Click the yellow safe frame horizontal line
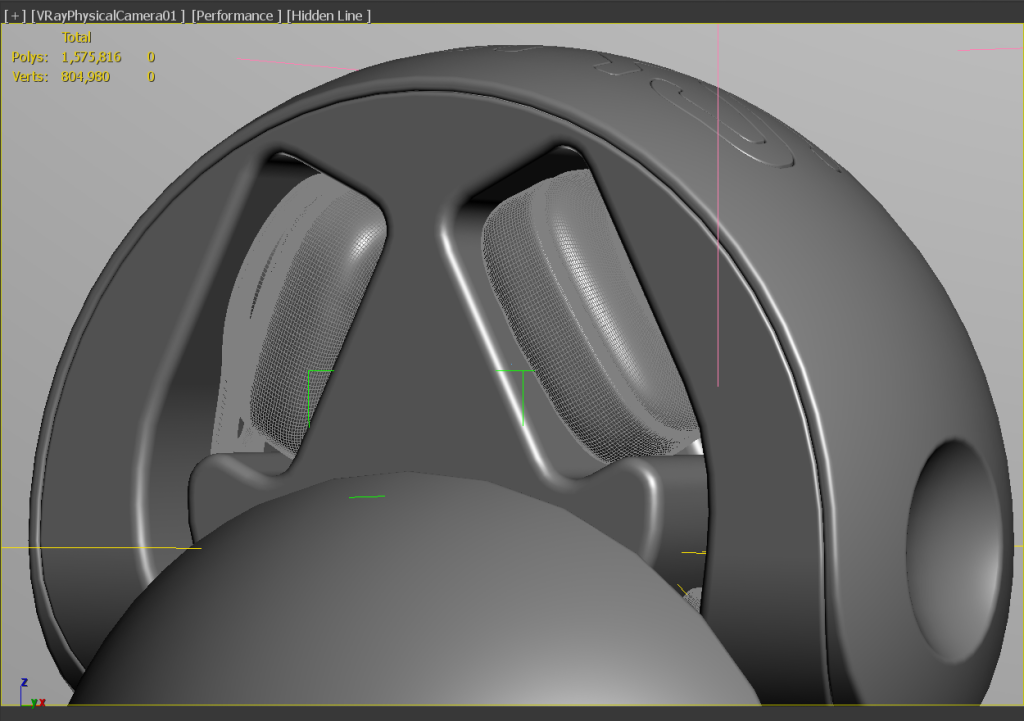 point(101,547)
